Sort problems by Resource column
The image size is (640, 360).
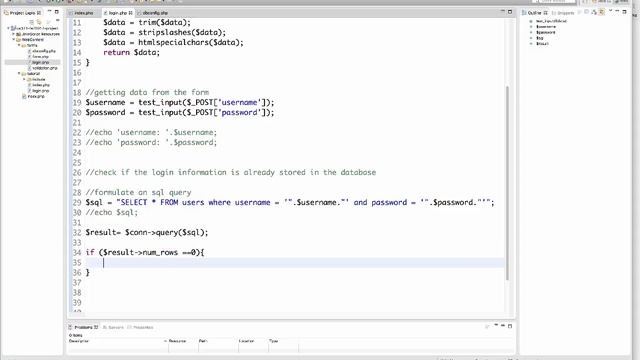[x=182, y=341]
